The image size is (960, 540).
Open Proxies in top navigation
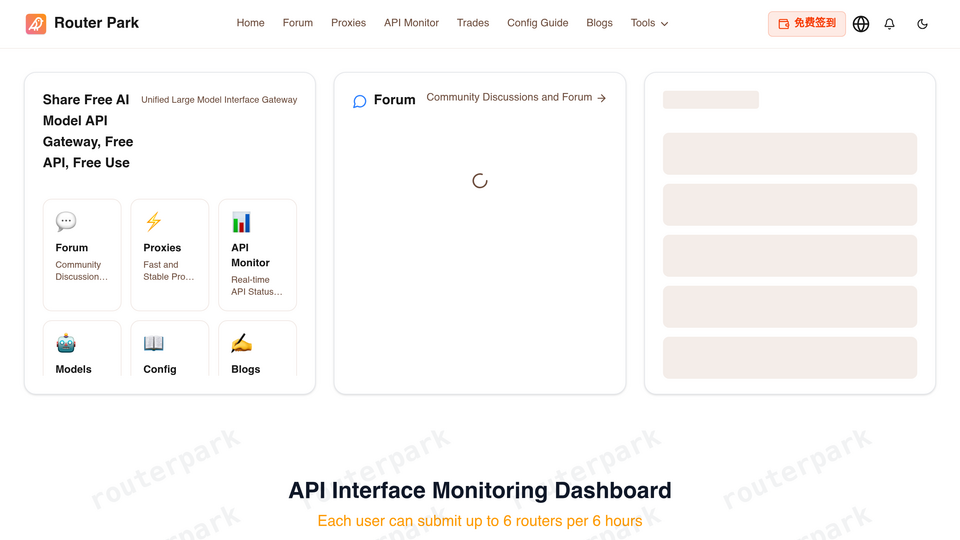[348, 23]
